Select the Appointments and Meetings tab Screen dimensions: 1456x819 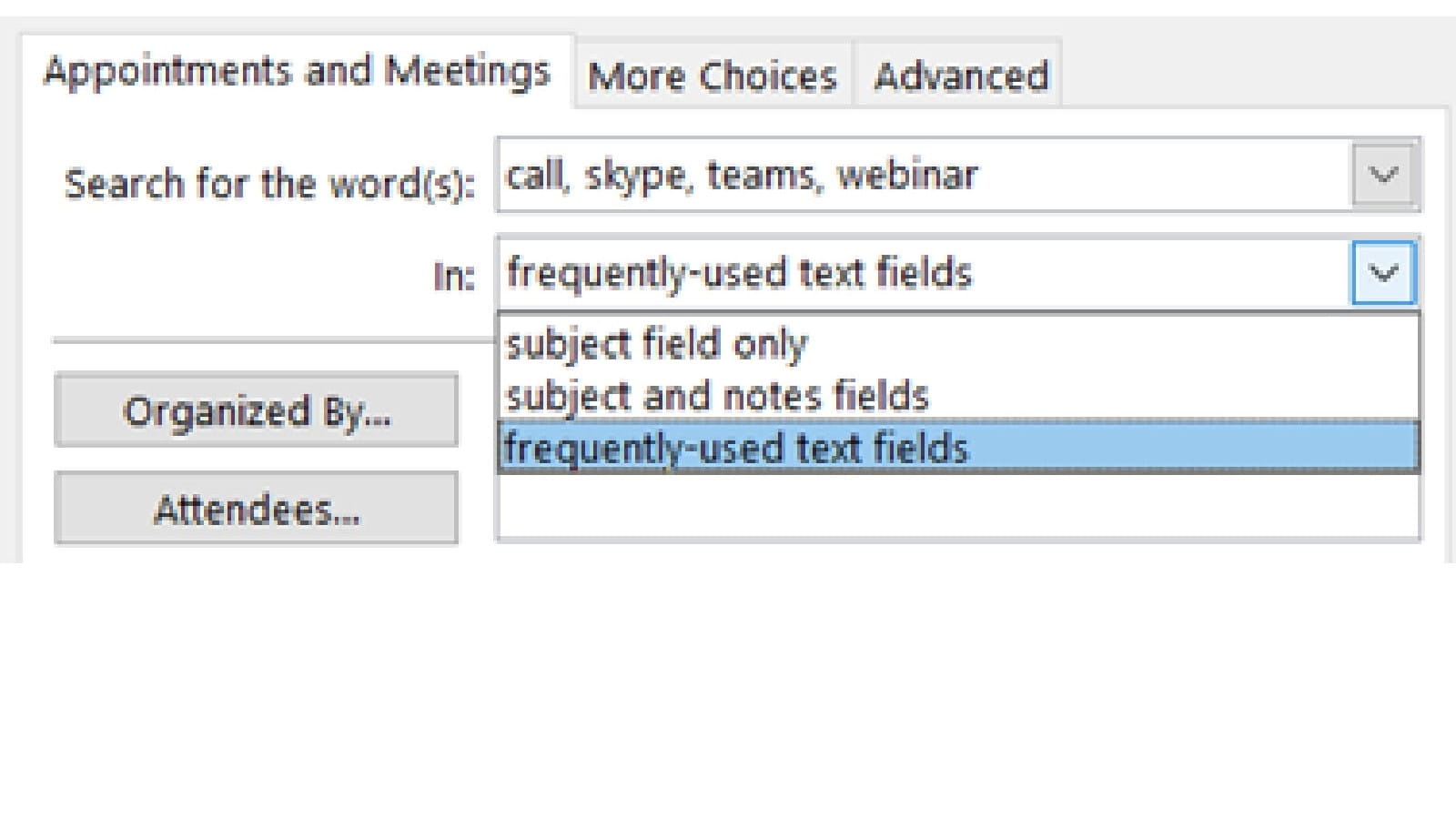(297, 71)
